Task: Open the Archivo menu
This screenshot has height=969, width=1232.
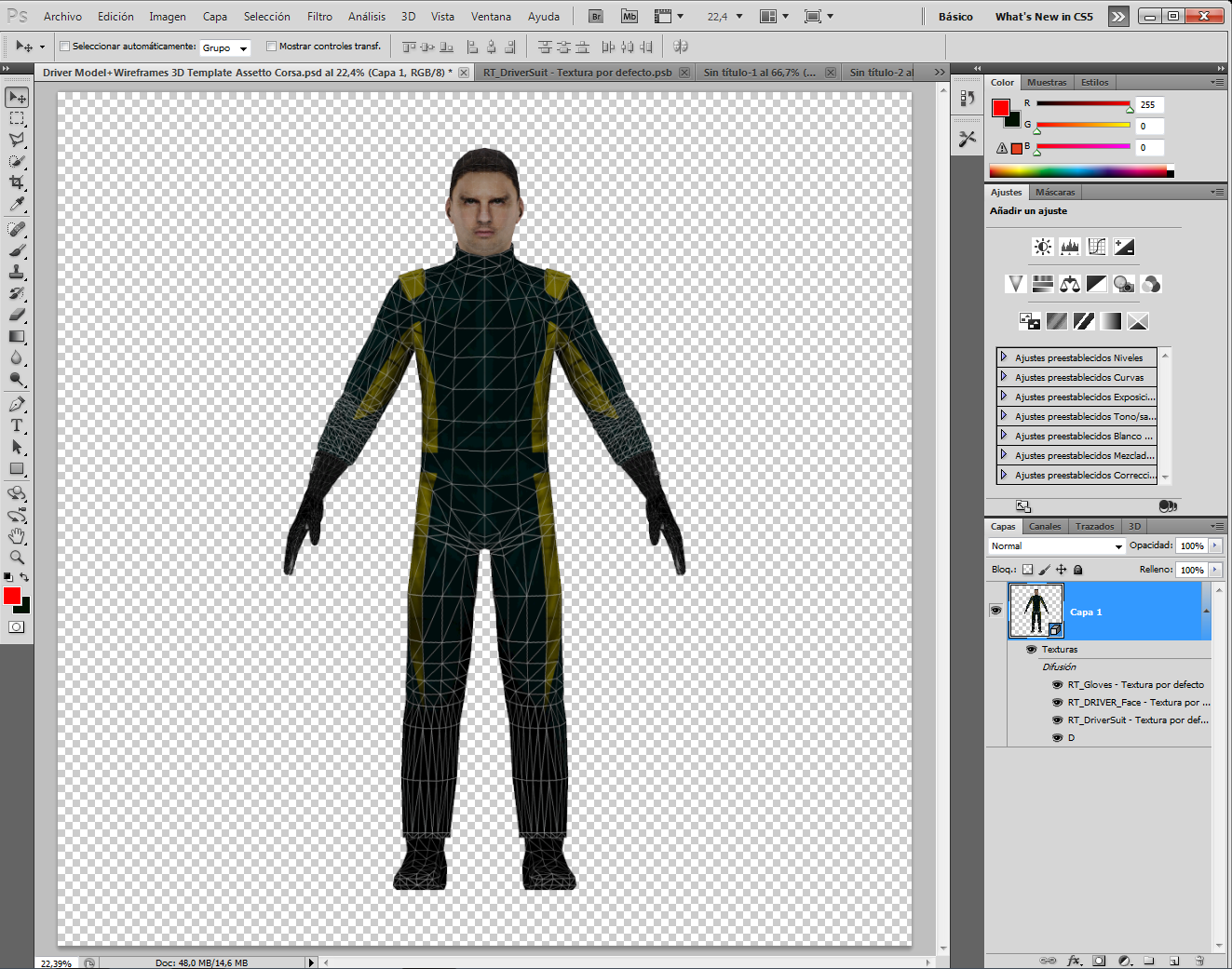Action: pos(62,17)
